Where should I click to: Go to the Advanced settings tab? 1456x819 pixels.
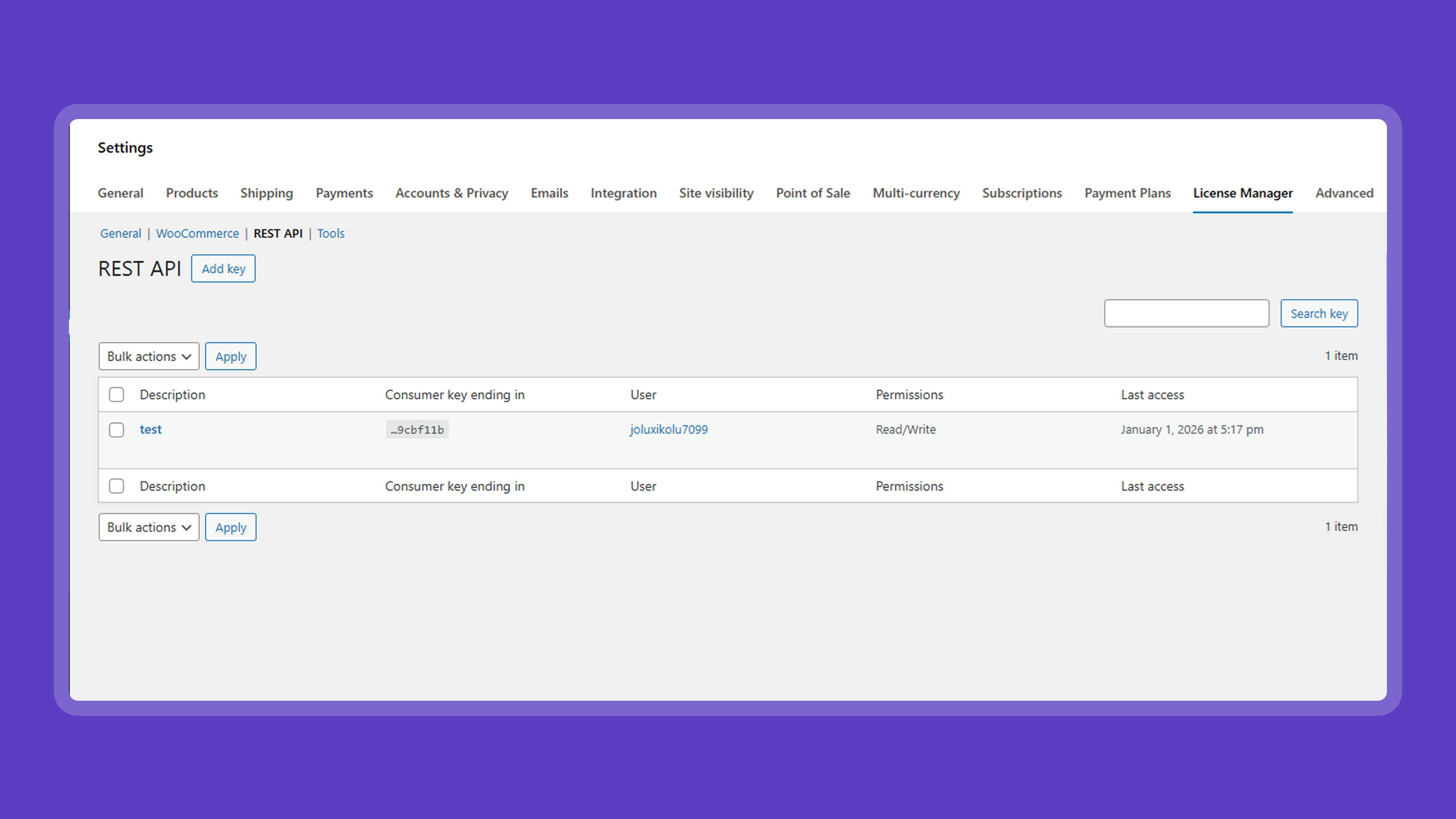click(x=1343, y=193)
